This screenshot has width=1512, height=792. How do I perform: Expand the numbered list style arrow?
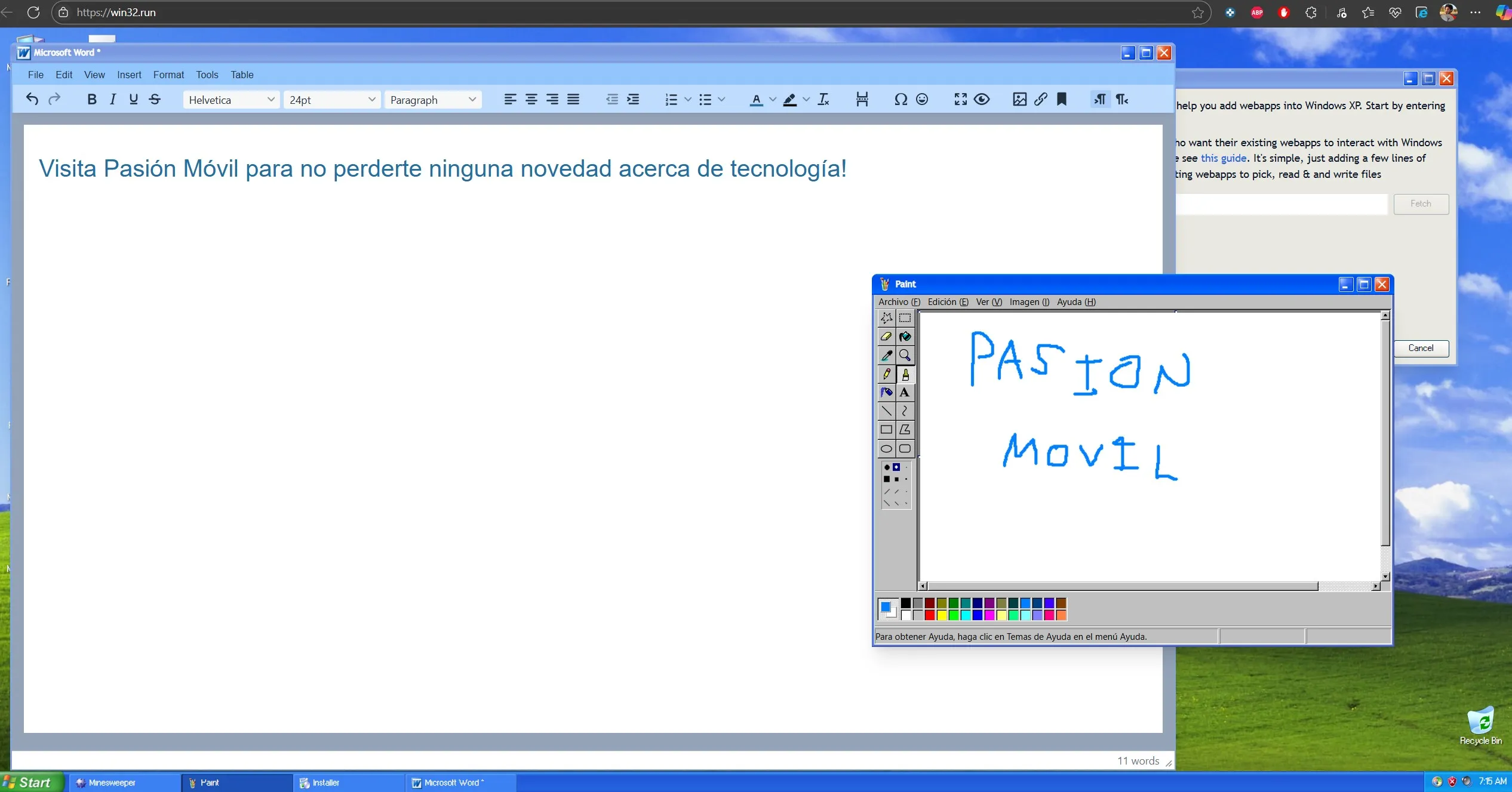[x=688, y=99]
